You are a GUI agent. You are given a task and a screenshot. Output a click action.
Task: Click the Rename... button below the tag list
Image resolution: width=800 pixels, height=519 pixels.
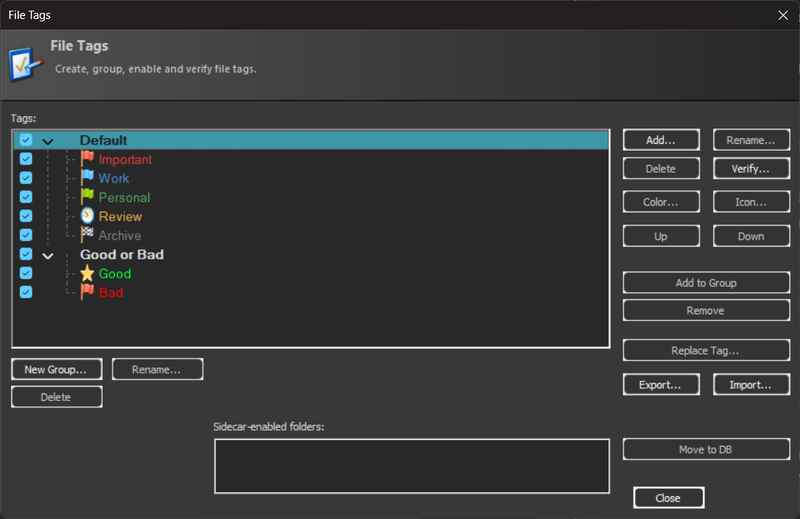(157, 369)
